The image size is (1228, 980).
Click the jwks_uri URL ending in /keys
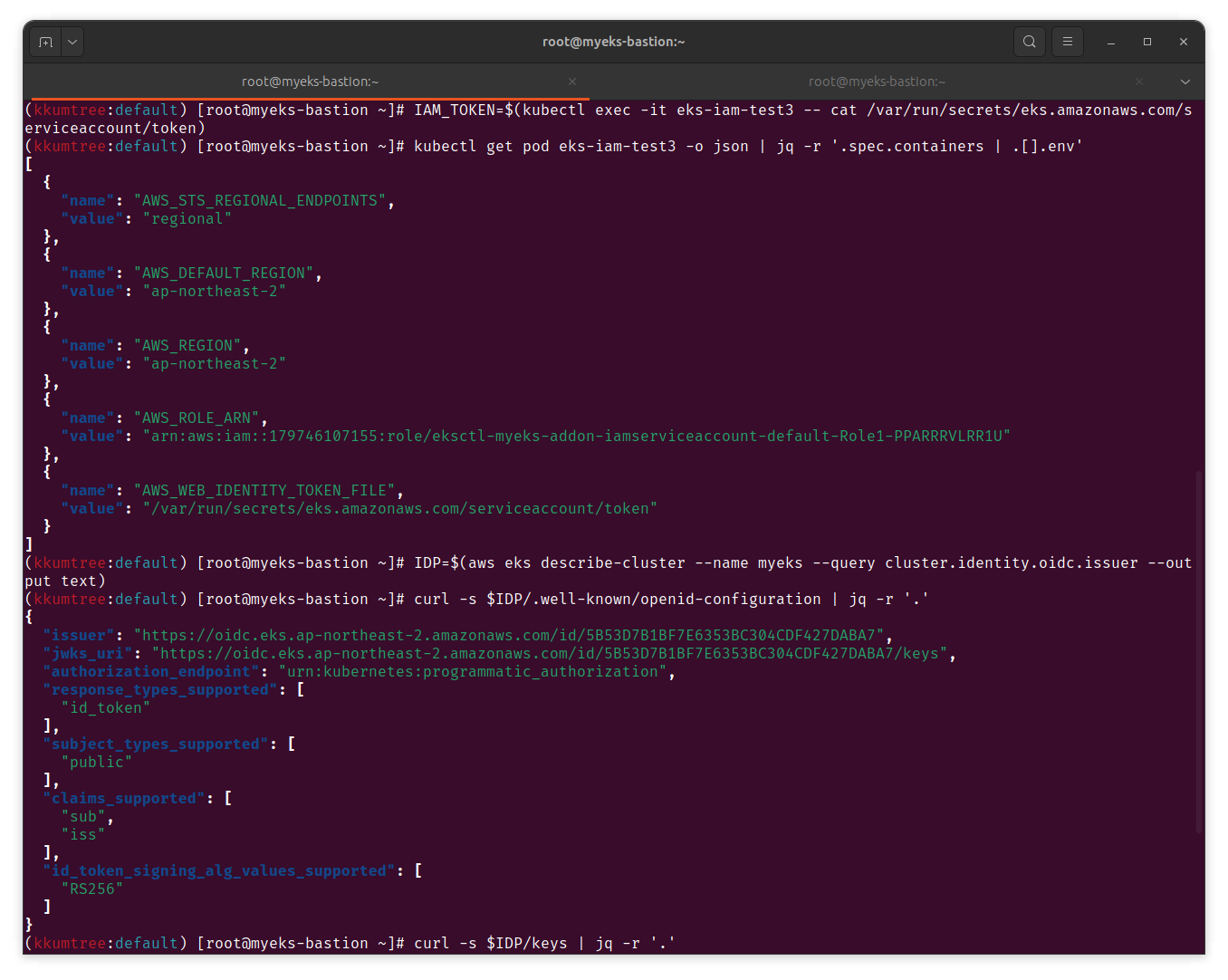click(550, 654)
